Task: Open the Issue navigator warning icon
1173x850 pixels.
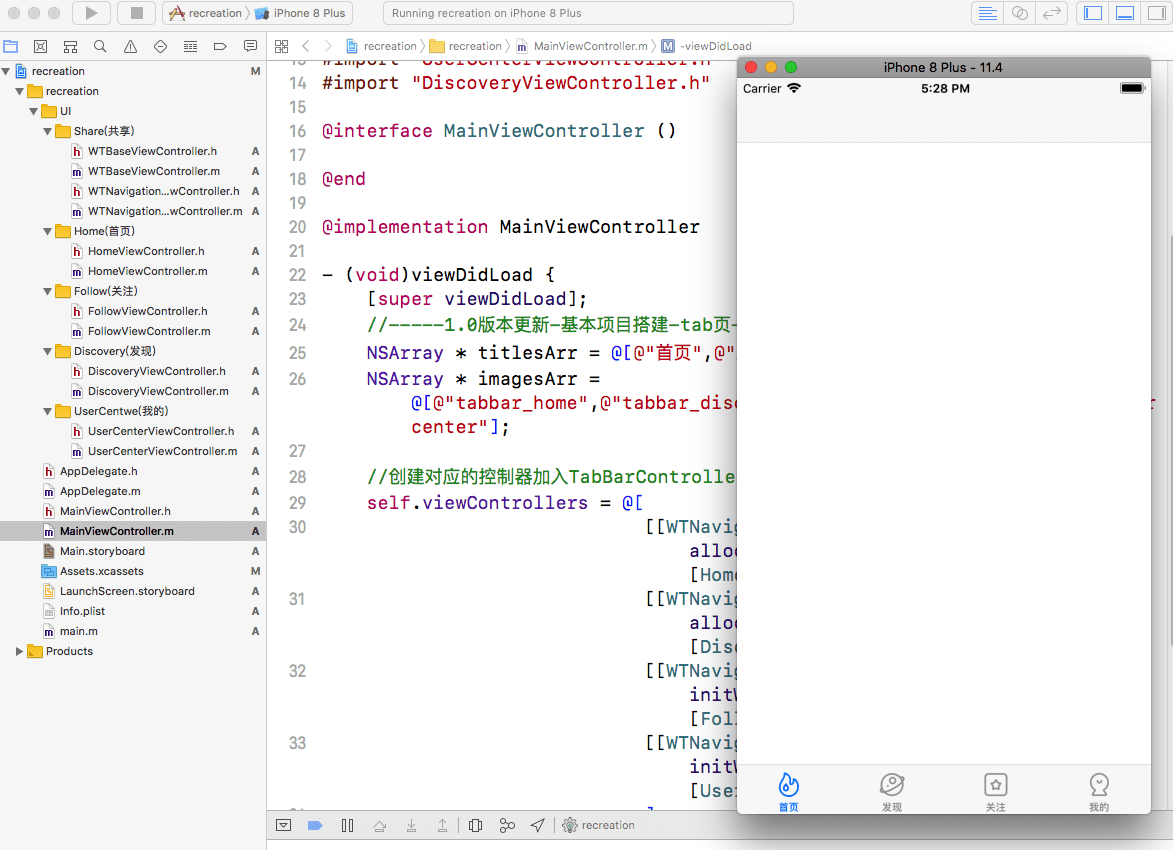Action: (x=130, y=47)
